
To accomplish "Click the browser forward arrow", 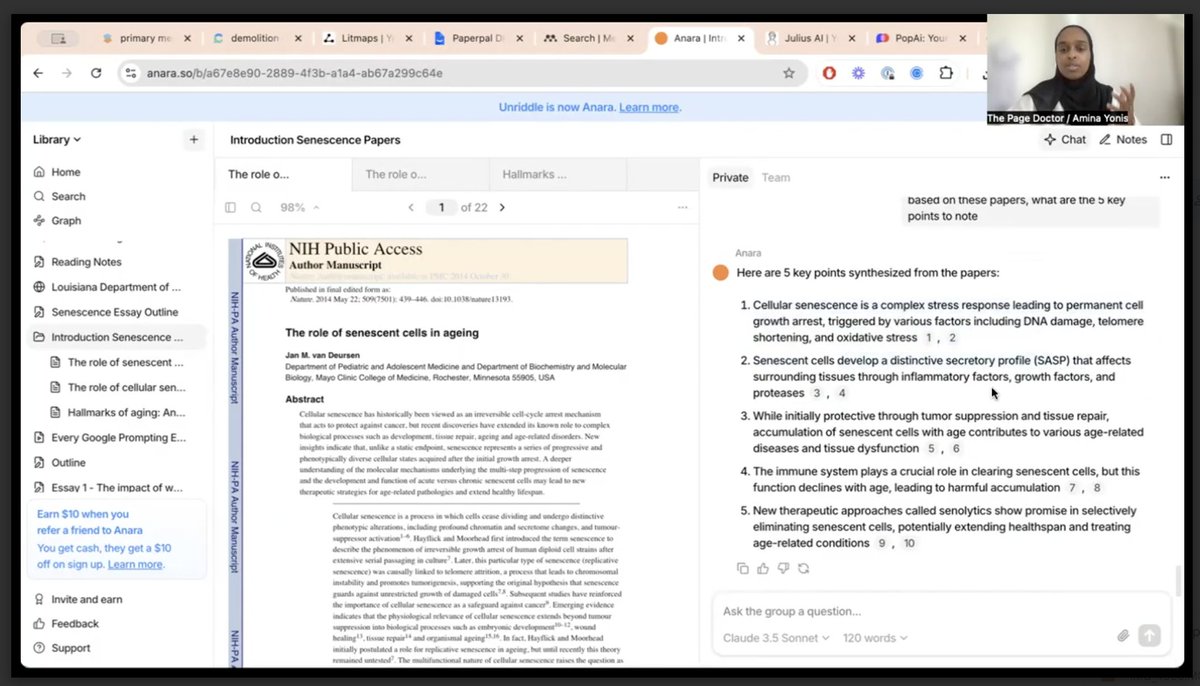I will 67,73.
